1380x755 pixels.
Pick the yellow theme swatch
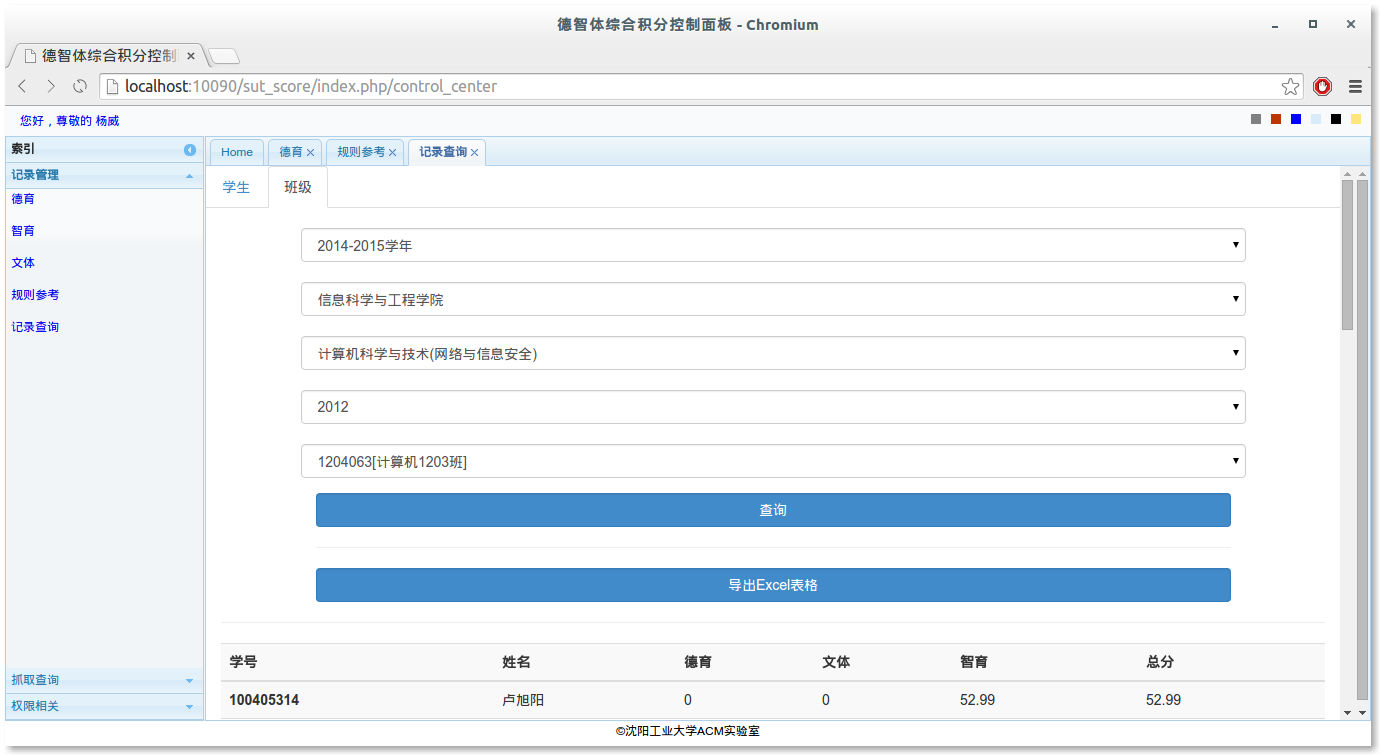click(x=1356, y=120)
